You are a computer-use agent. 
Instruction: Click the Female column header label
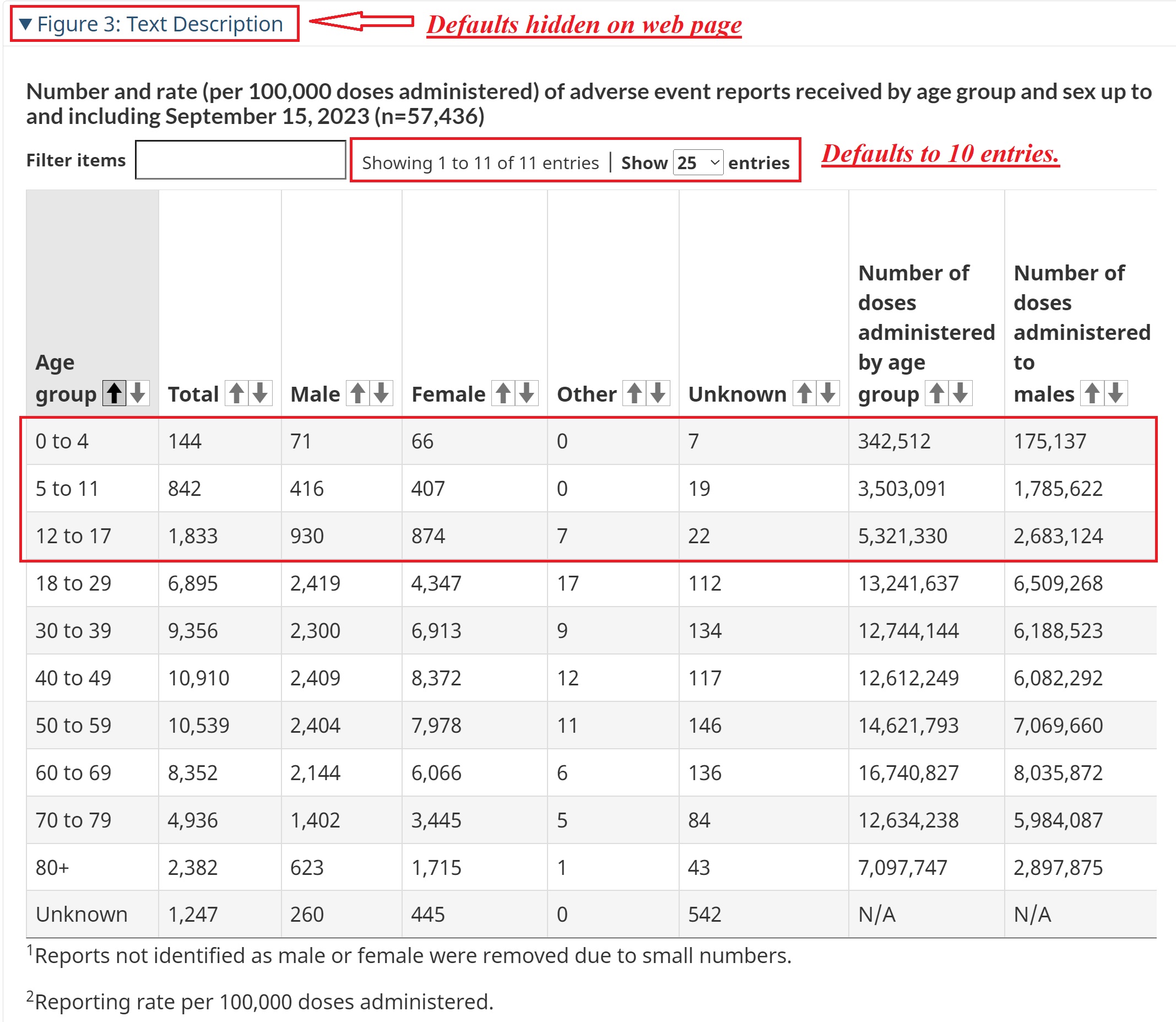448,394
